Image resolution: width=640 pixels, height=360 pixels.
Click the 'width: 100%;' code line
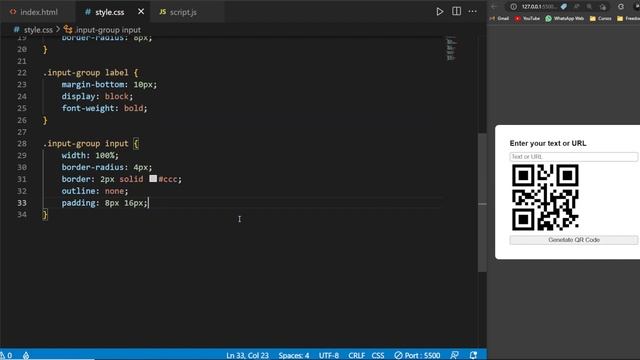[90, 156]
